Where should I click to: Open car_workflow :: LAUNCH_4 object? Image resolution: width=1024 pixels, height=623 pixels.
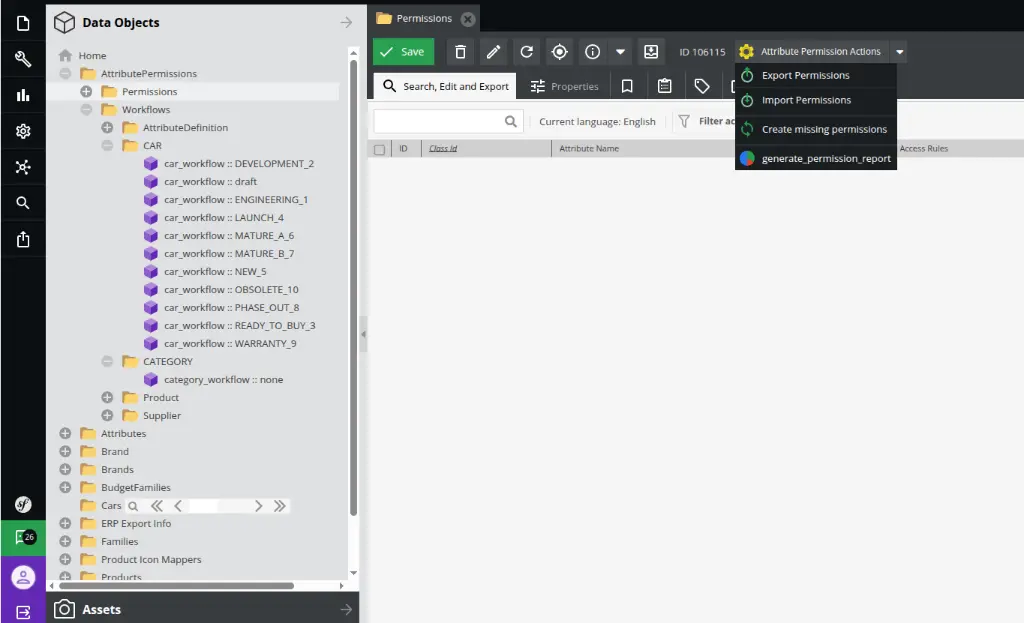tap(224, 217)
